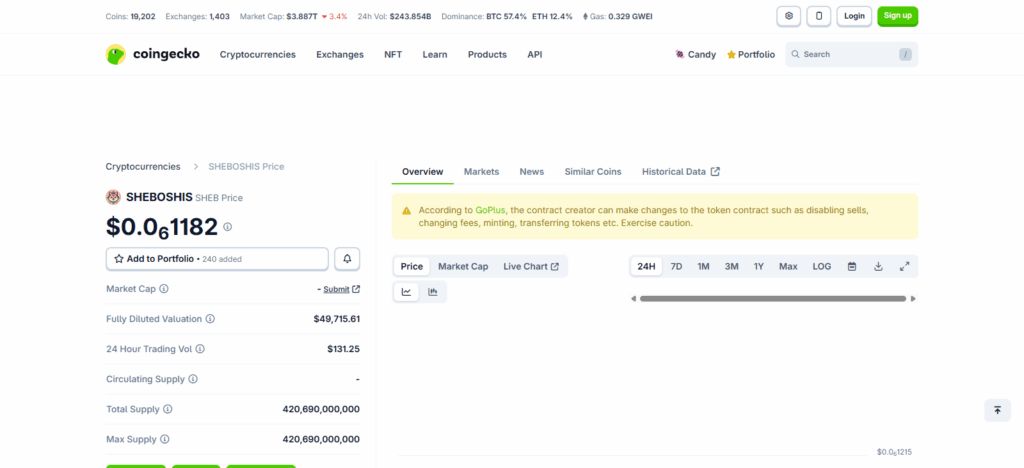1024x468 pixels.
Task: Open the settings gear in top bar
Action: [x=789, y=16]
